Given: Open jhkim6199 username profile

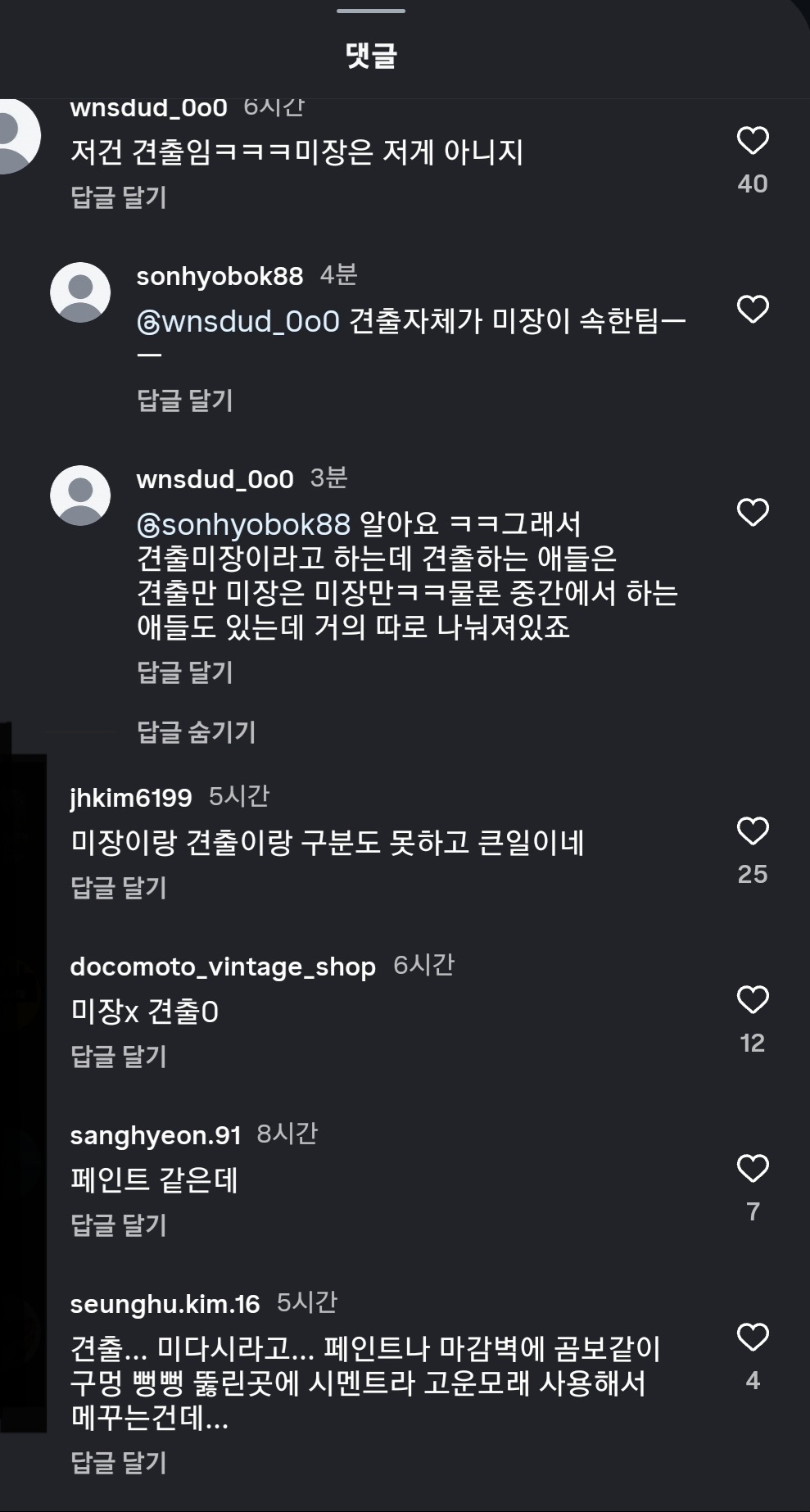Looking at the screenshot, I should pyautogui.click(x=131, y=798).
